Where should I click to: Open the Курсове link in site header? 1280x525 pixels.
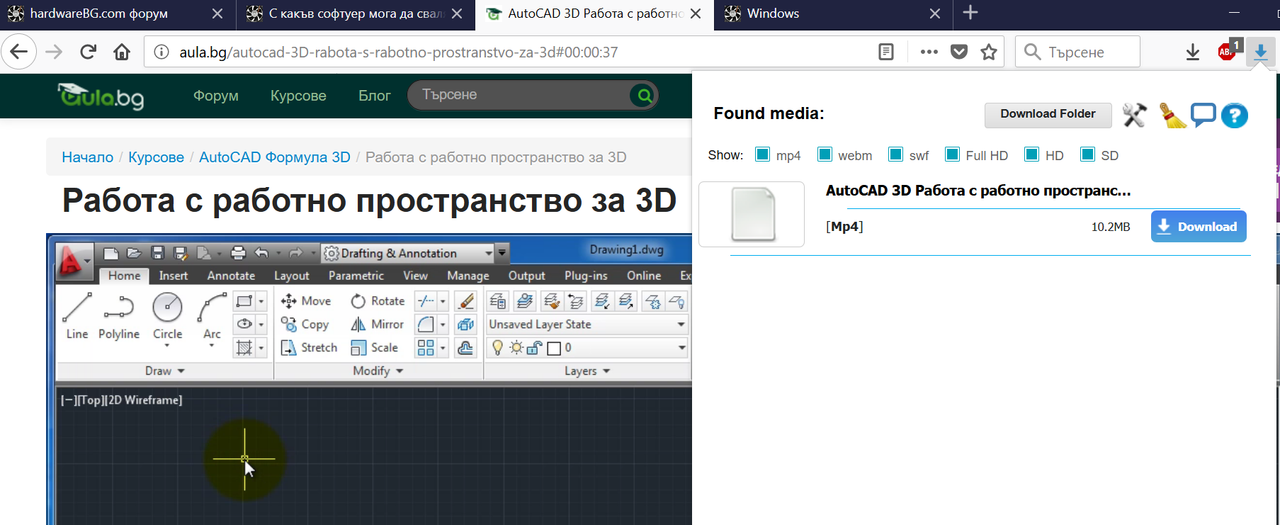(x=298, y=96)
